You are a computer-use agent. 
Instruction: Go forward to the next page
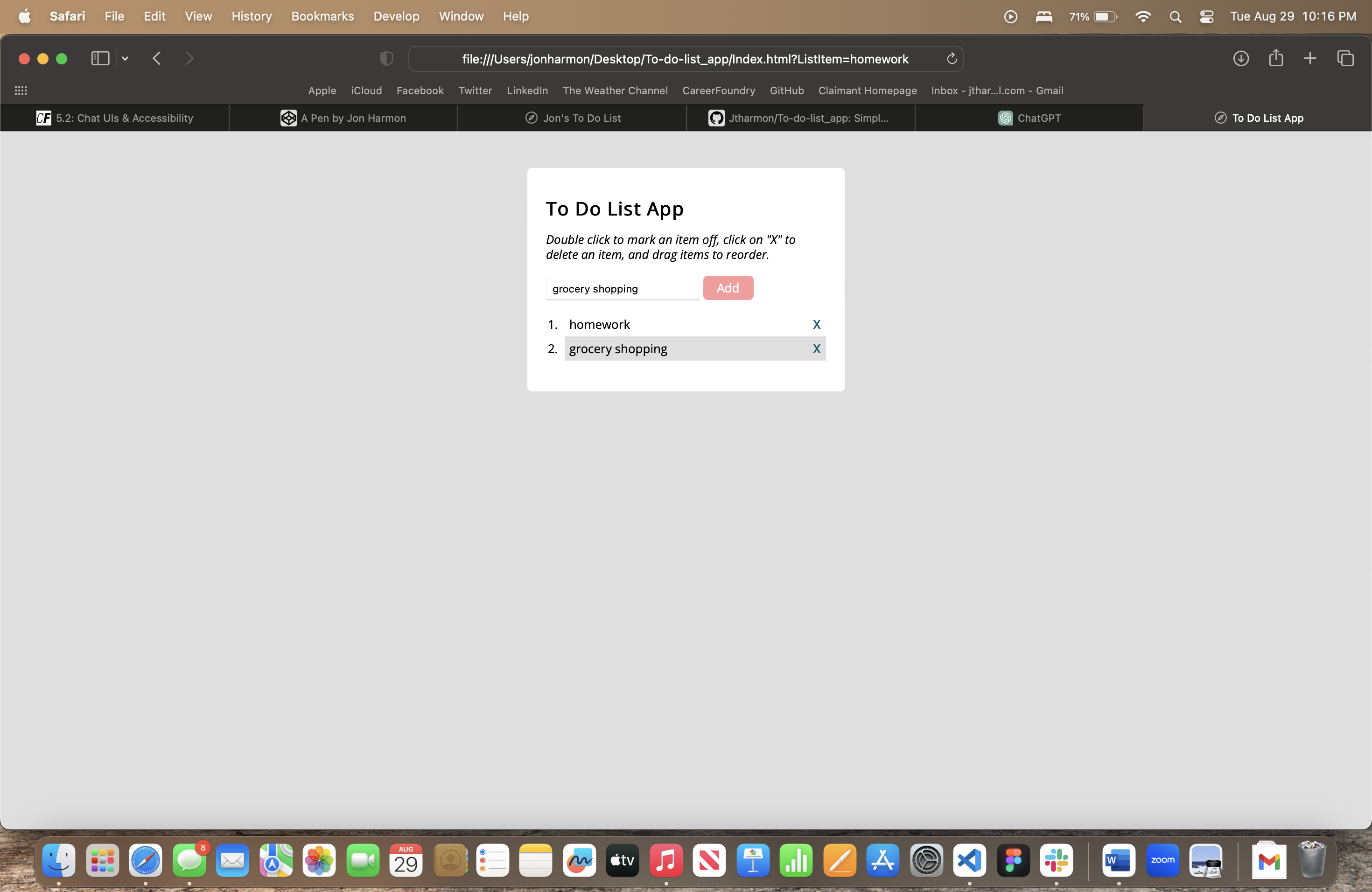pos(189,59)
